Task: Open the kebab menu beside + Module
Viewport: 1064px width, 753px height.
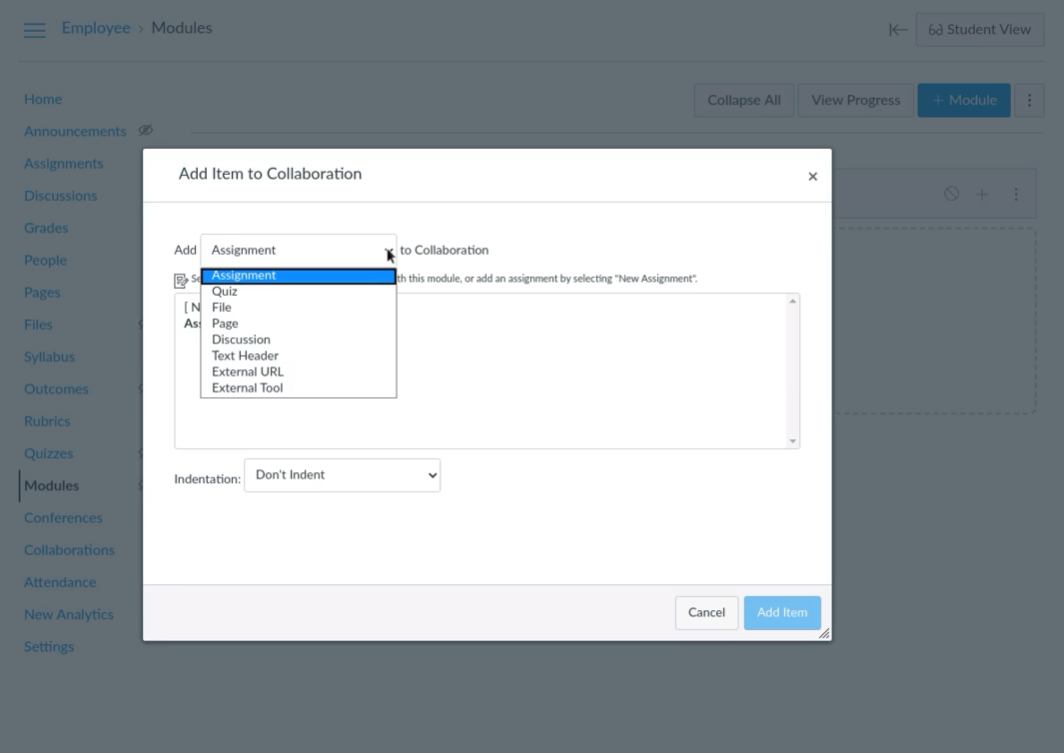Action: coord(1029,100)
